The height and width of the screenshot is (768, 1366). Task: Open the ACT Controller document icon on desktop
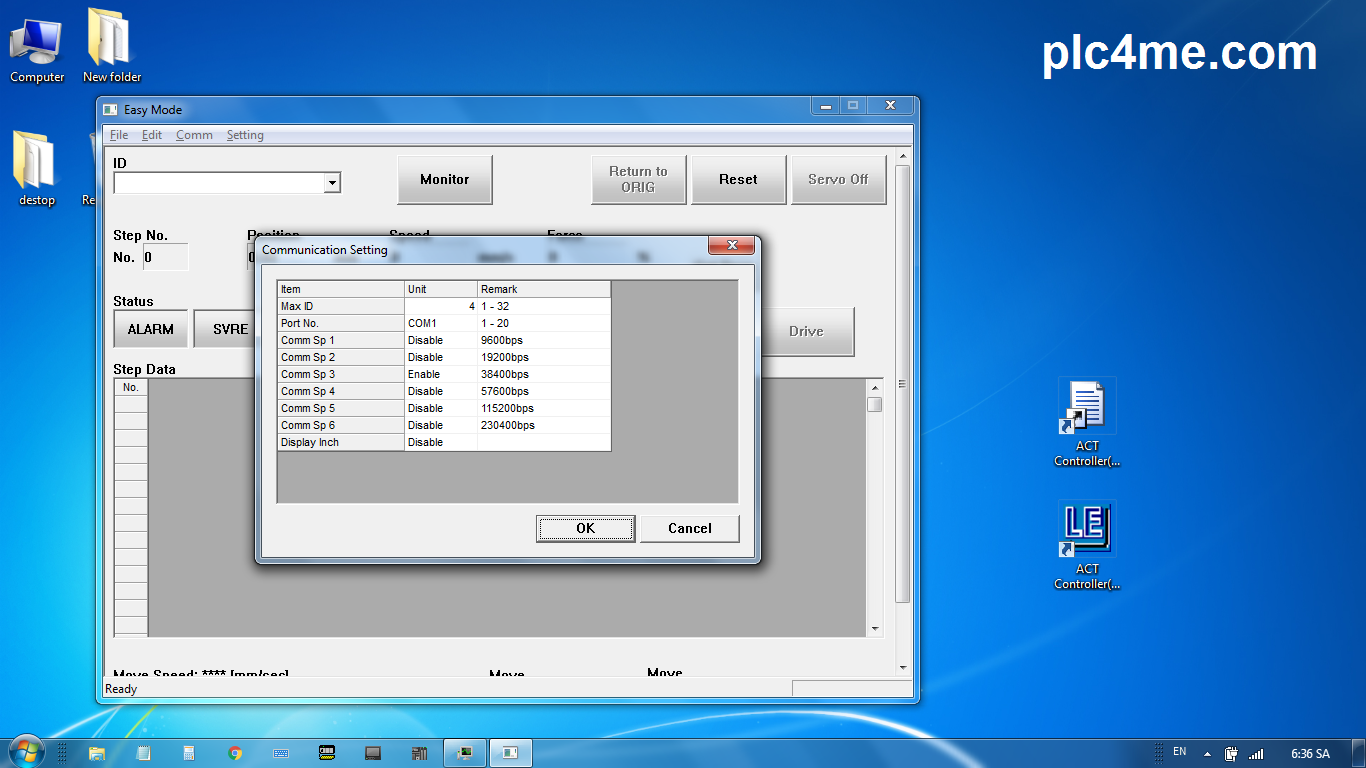tap(1085, 407)
